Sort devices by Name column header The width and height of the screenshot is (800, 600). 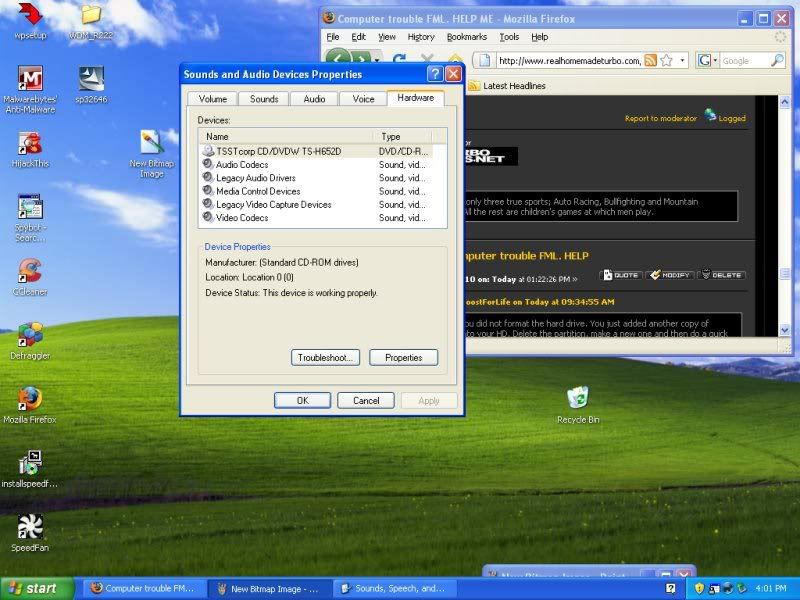pyautogui.click(x=286, y=137)
